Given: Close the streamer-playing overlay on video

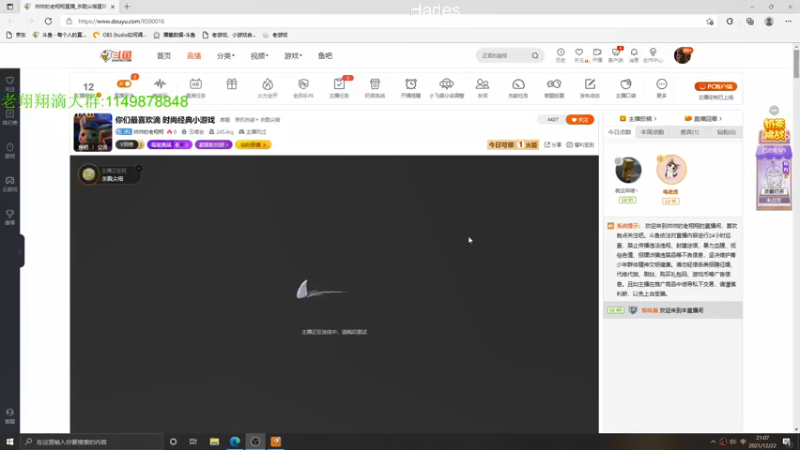Looking at the screenshot, I should point(139,168).
